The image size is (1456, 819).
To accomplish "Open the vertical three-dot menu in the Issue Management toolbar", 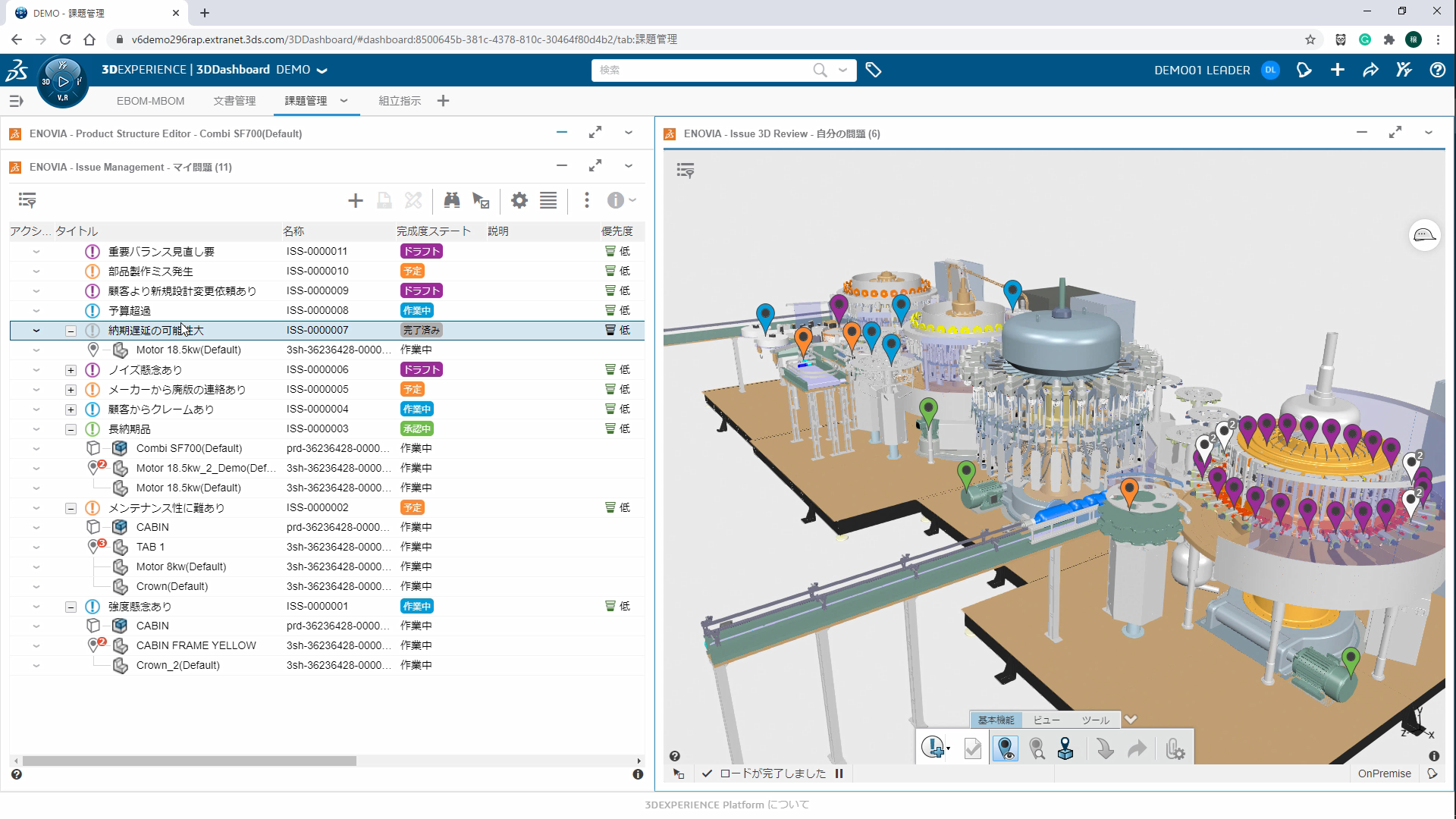I will [x=586, y=200].
